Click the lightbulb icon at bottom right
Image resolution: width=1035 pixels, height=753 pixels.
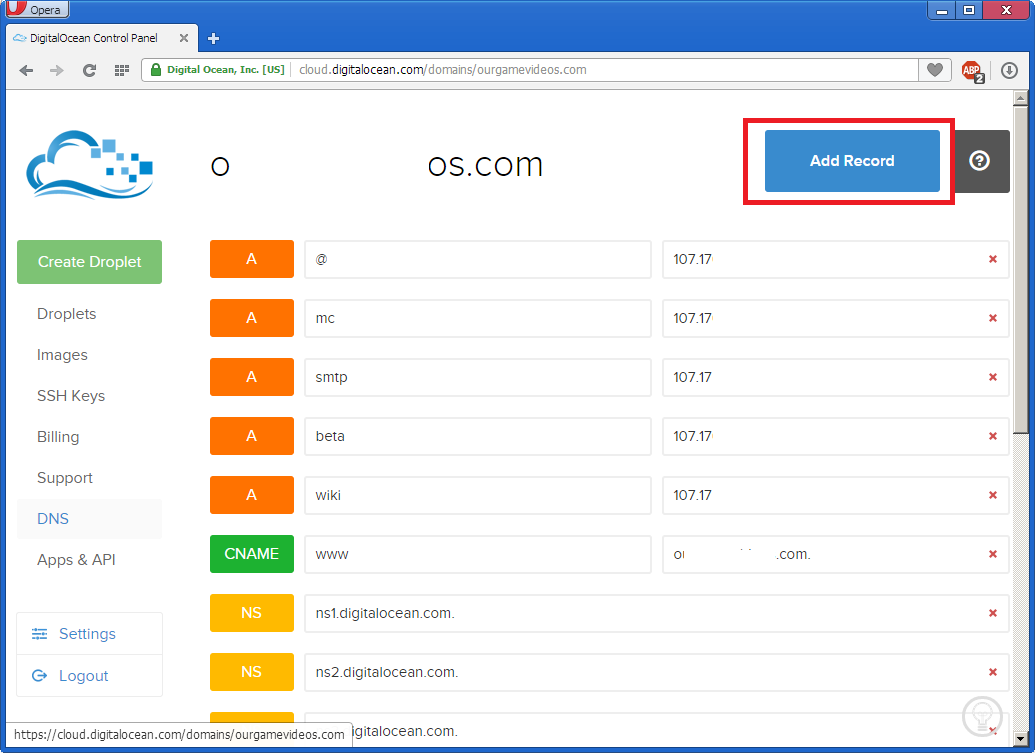click(x=982, y=716)
